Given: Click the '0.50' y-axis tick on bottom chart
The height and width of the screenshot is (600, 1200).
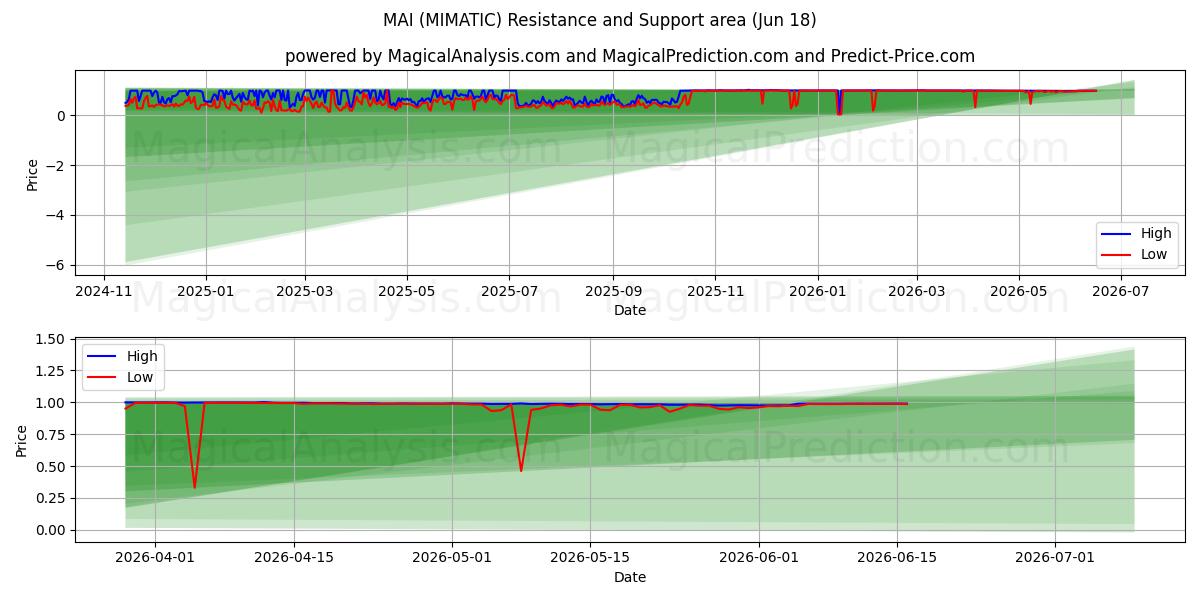Looking at the screenshot, I should point(53,467).
